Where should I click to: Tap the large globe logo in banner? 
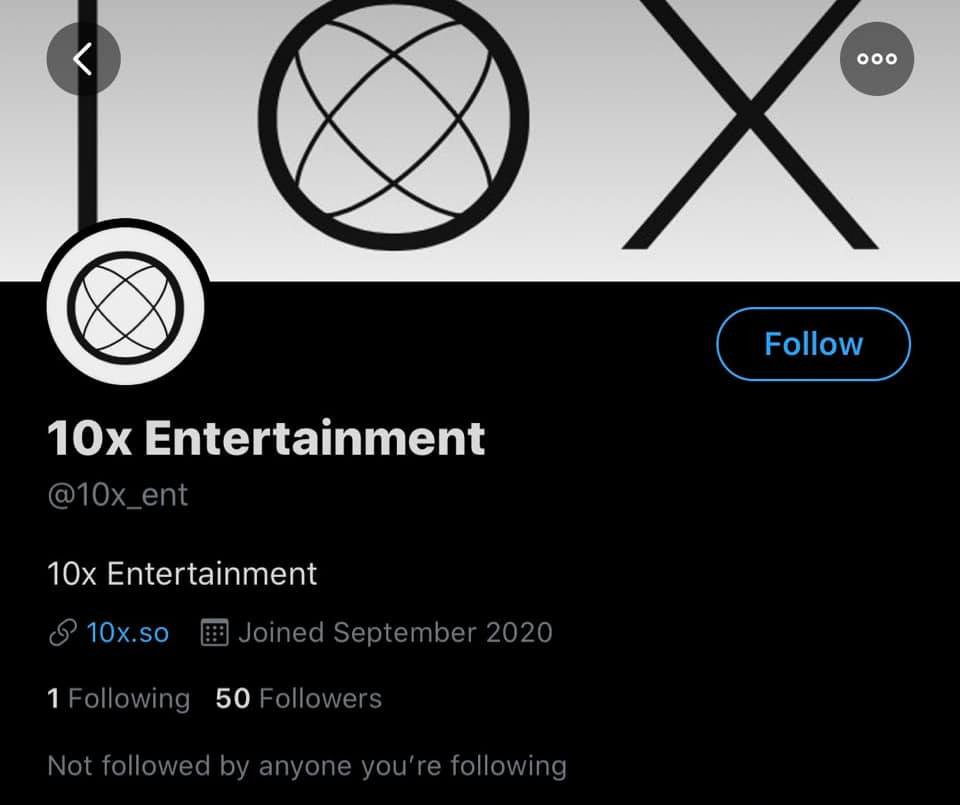[x=391, y=124]
